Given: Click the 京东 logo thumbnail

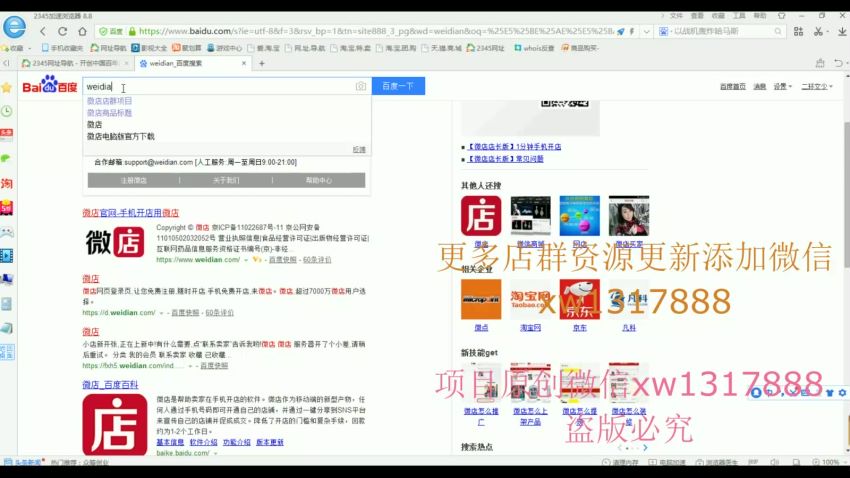Looking at the screenshot, I should point(579,299).
